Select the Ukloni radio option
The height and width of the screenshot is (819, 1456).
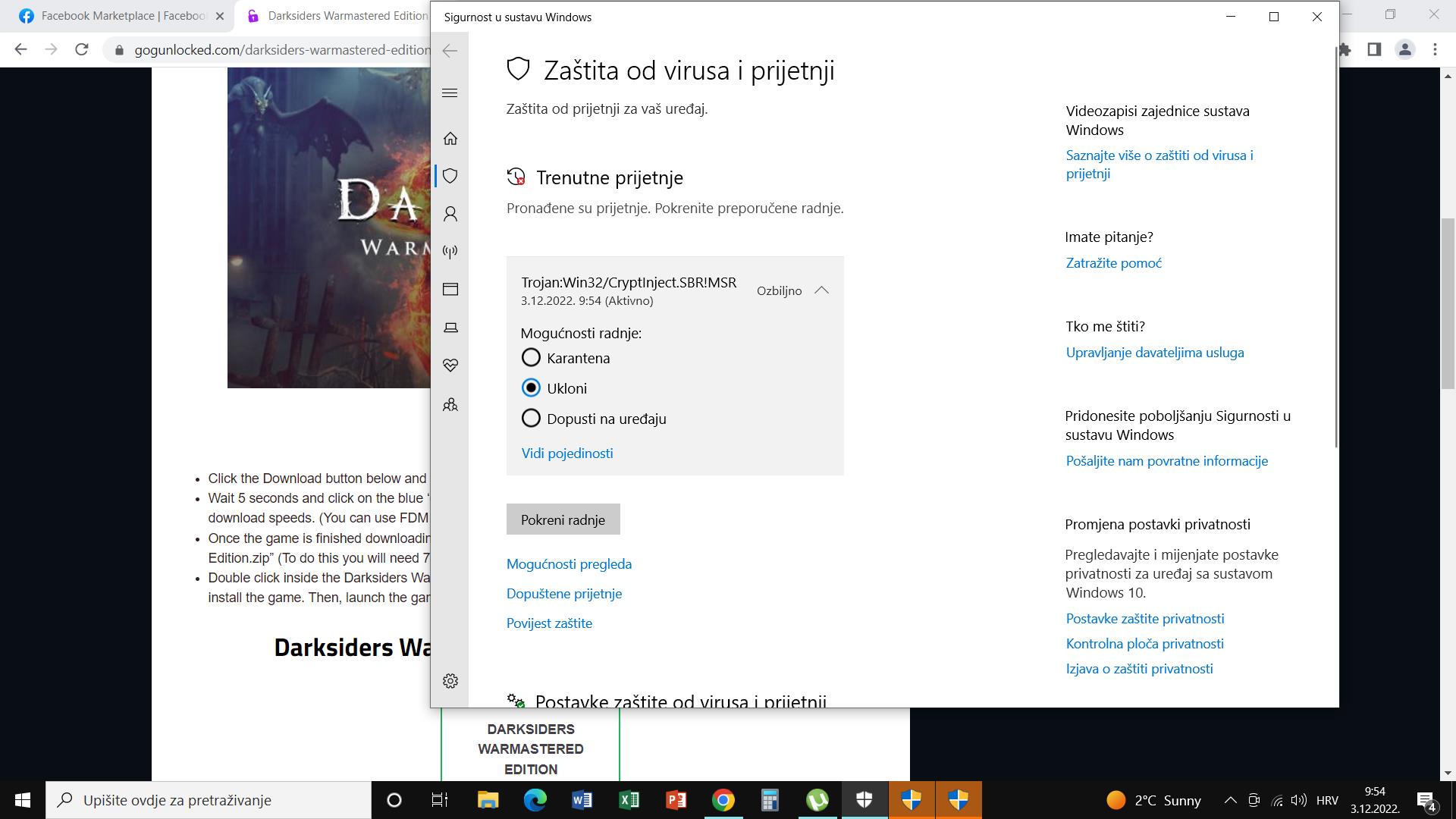(531, 388)
